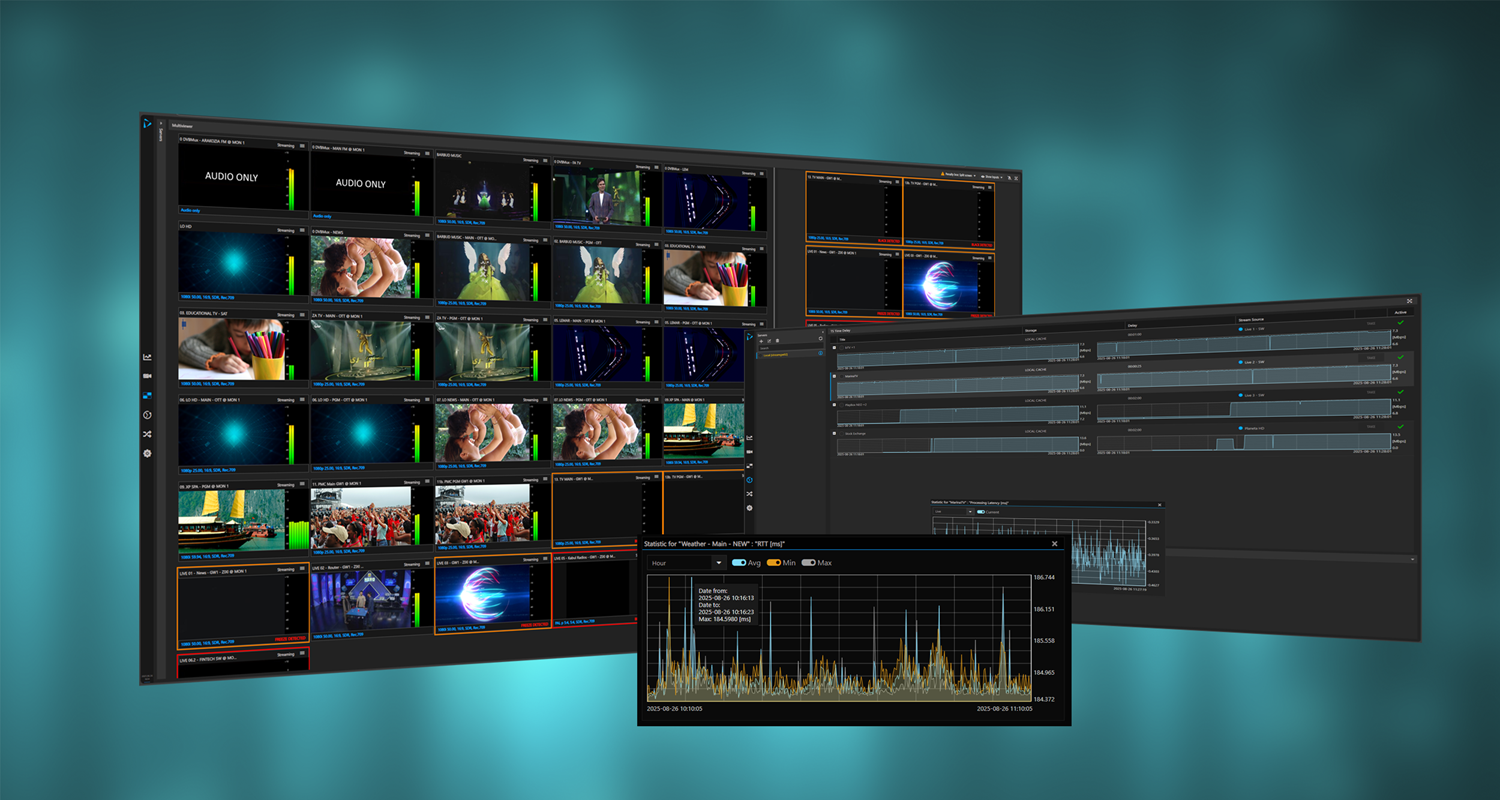Toggle the Max series switch
This screenshot has width=1500, height=800.
pyautogui.click(x=808, y=563)
